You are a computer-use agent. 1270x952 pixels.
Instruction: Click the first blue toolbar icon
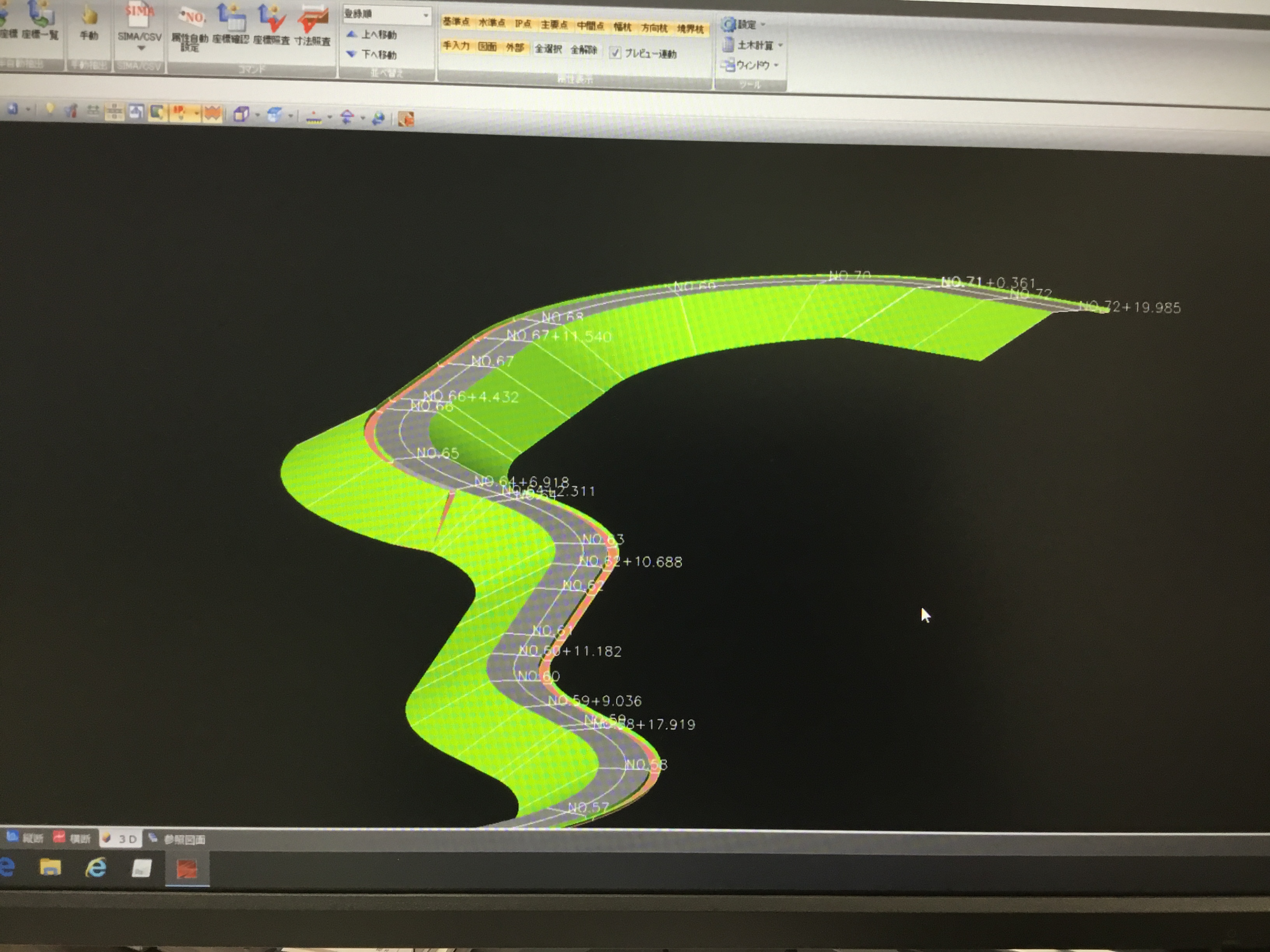tap(12, 108)
